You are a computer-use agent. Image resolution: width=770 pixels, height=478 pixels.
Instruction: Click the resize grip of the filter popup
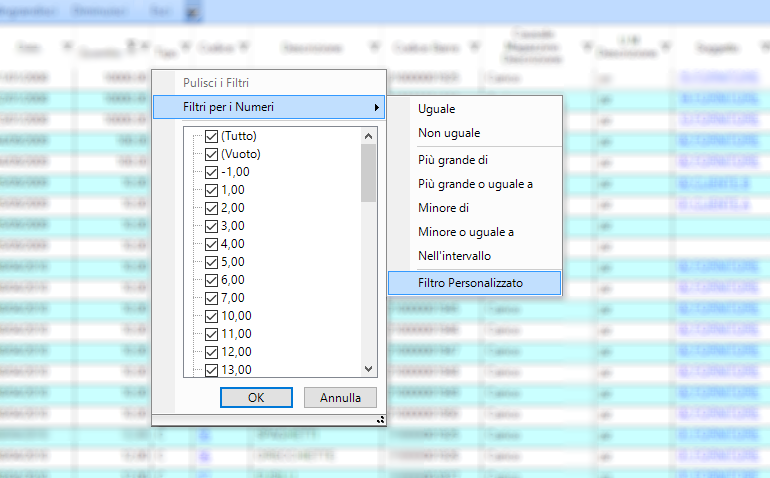[380, 421]
